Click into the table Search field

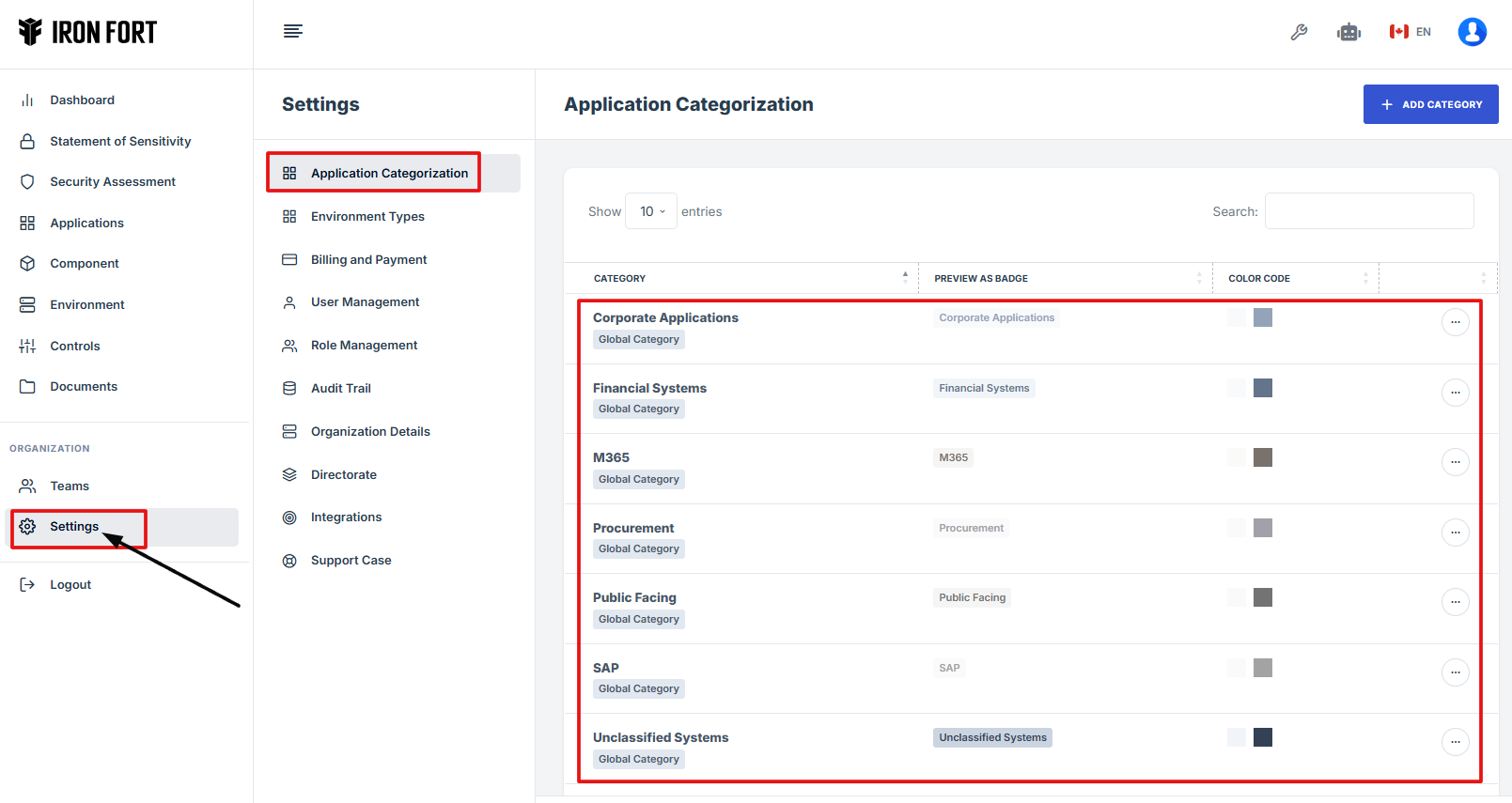pos(1369,211)
